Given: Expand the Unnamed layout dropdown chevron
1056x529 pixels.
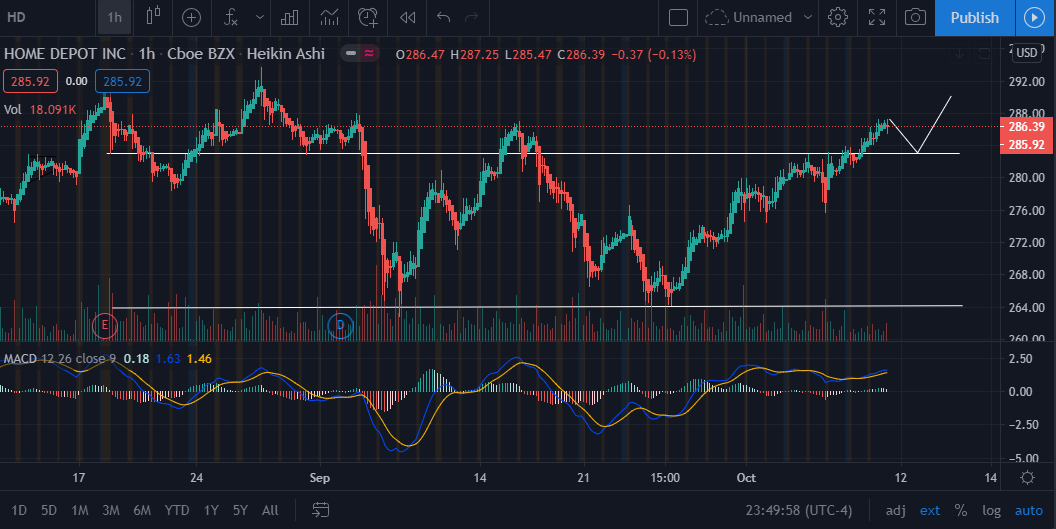Looking at the screenshot, I should pyautogui.click(x=807, y=18).
